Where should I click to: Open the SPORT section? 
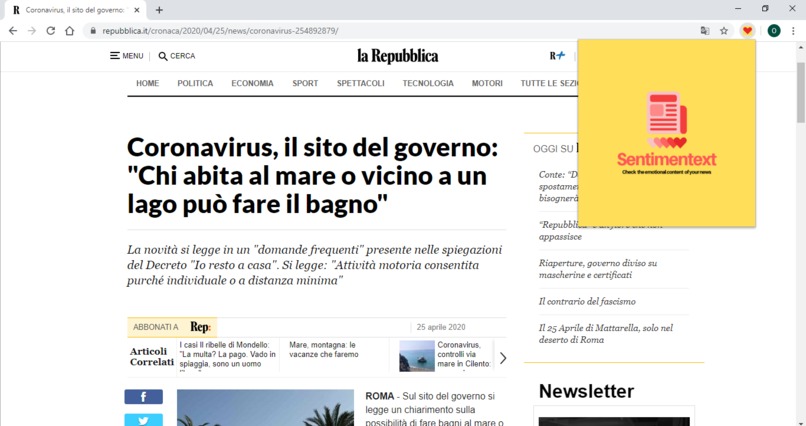pos(305,83)
